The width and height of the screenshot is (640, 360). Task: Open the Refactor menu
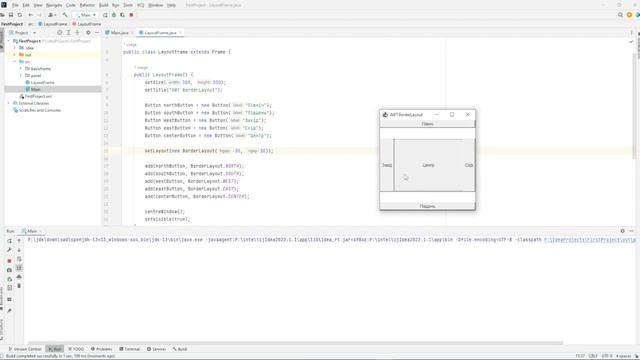(x=87, y=5)
